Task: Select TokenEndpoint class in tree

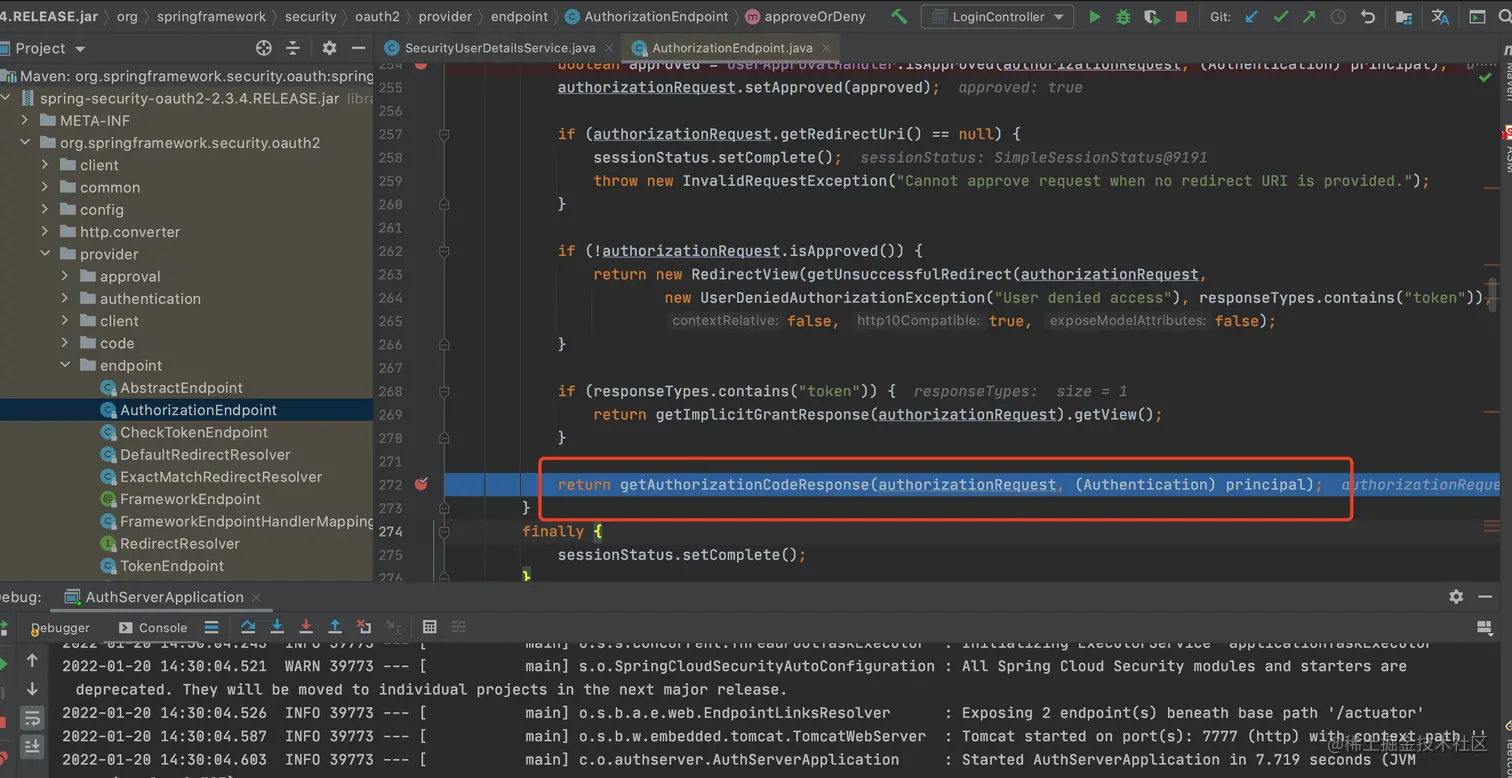Action: tap(172, 566)
